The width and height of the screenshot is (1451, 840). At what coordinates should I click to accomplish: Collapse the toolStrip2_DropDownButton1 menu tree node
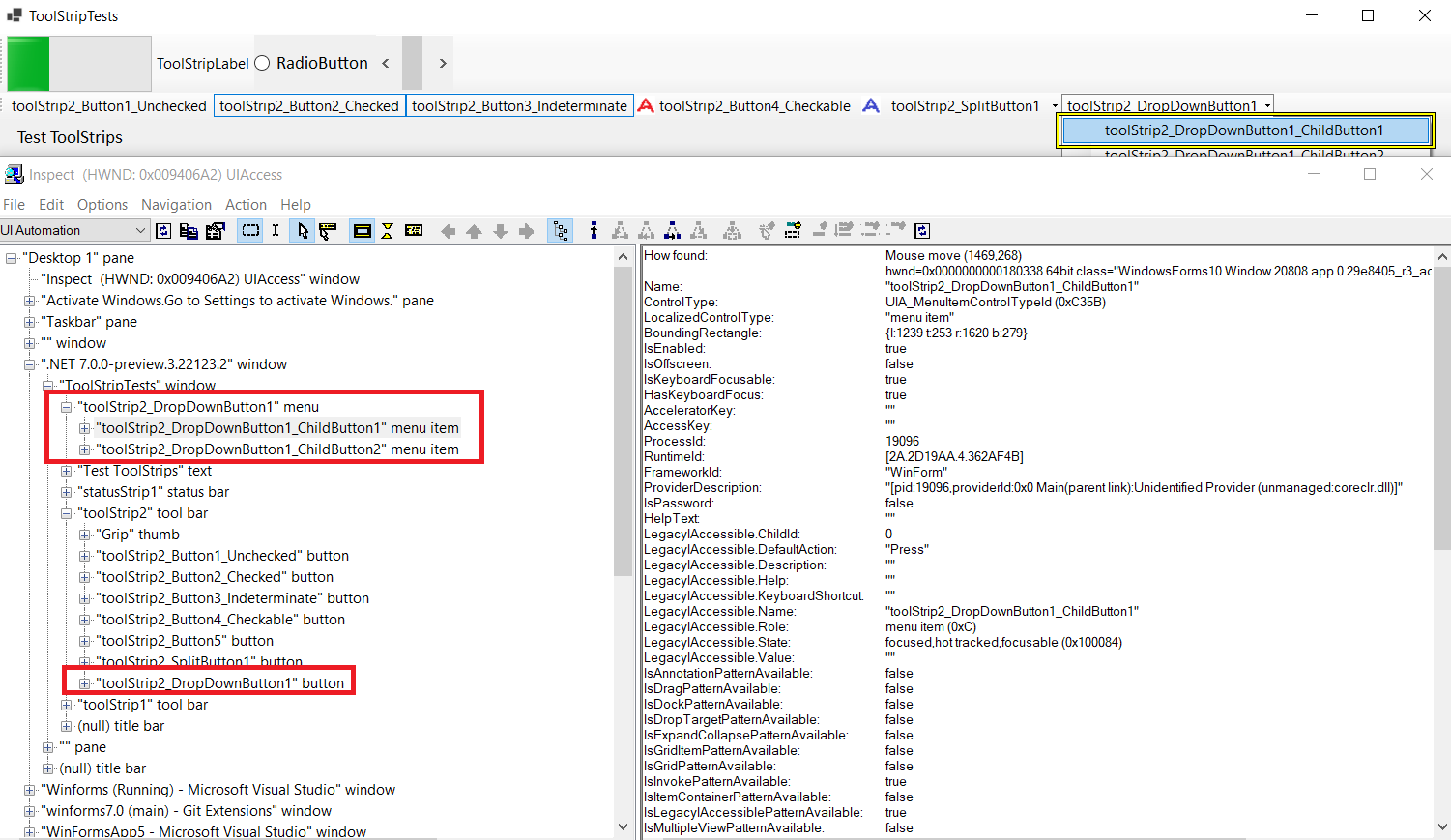click(x=66, y=406)
